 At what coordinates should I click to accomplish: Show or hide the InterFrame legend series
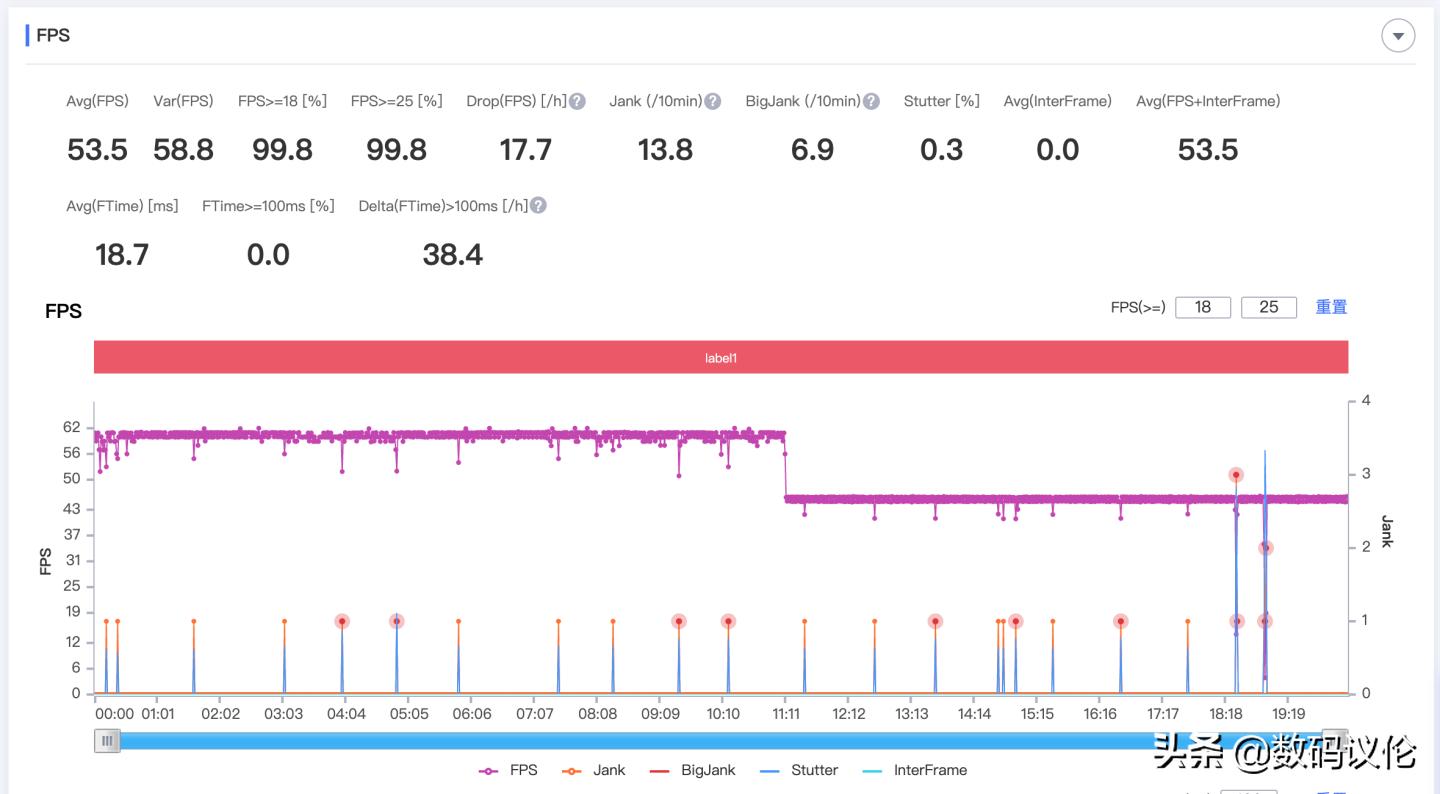point(915,770)
